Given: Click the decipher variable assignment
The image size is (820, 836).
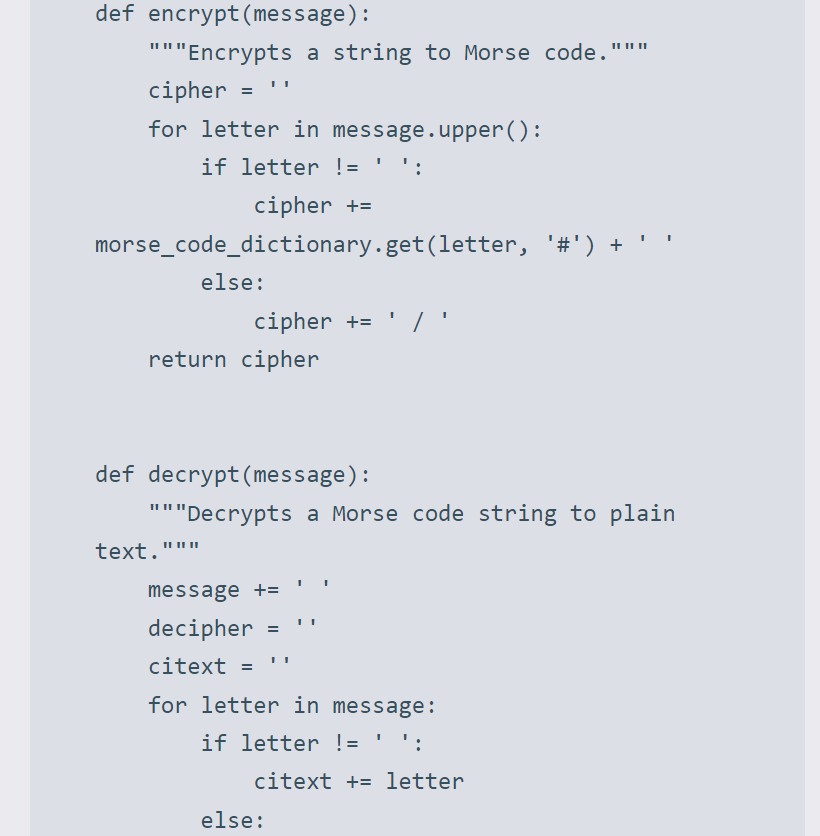Looking at the screenshot, I should coord(200,629).
